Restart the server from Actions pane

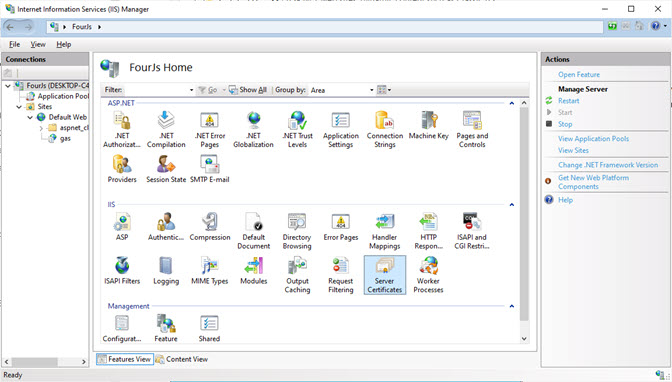click(x=568, y=101)
